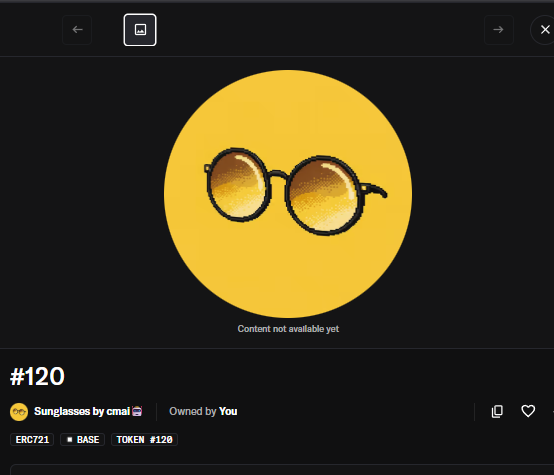This screenshot has width=554, height=475.
Task: Open Sunglasses by cmai collection link
Action: coord(88,411)
